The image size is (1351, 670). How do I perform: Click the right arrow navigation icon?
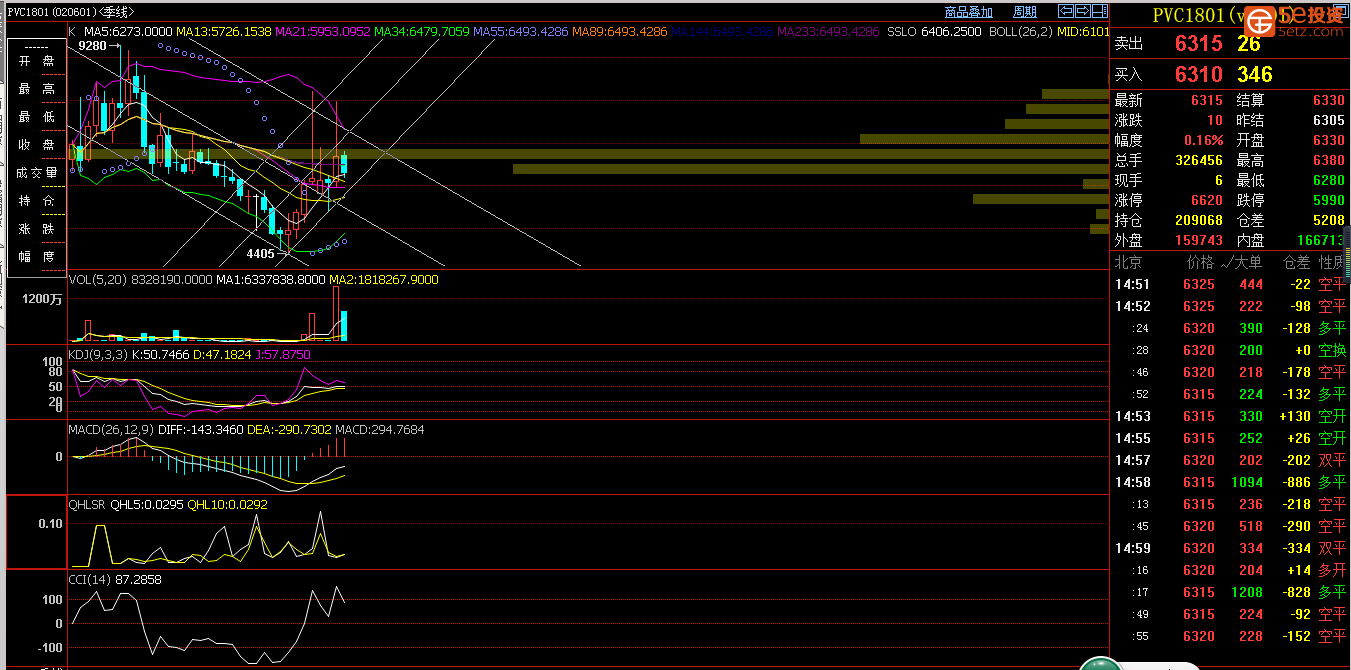click(x=1083, y=12)
